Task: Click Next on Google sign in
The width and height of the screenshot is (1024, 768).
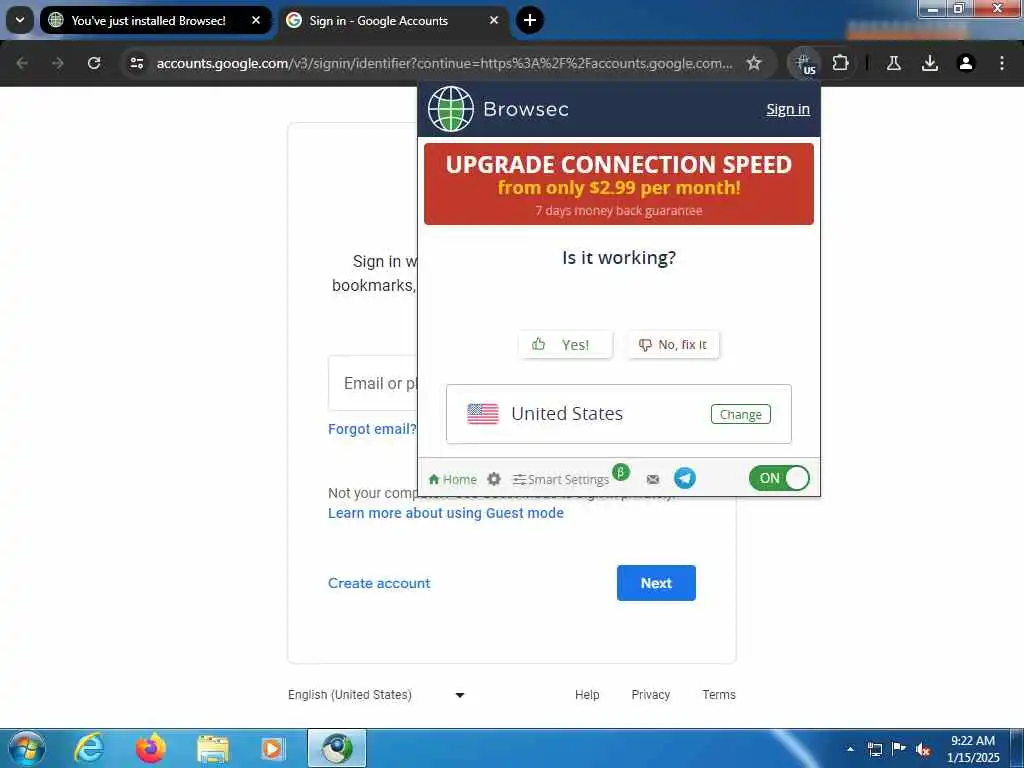Action: point(656,583)
